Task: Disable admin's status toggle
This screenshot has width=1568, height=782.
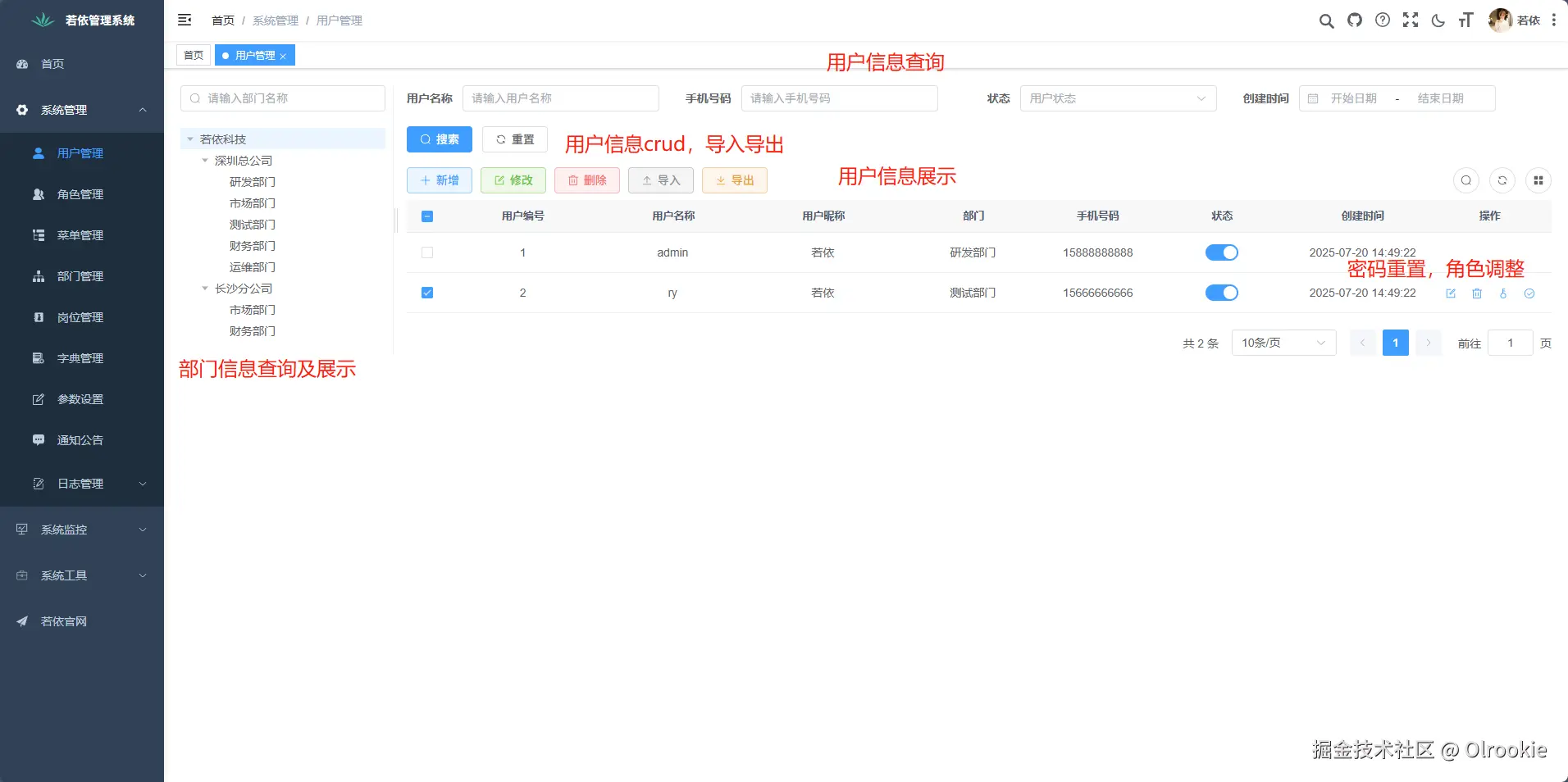Action: pyautogui.click(x=1221, y=252)
